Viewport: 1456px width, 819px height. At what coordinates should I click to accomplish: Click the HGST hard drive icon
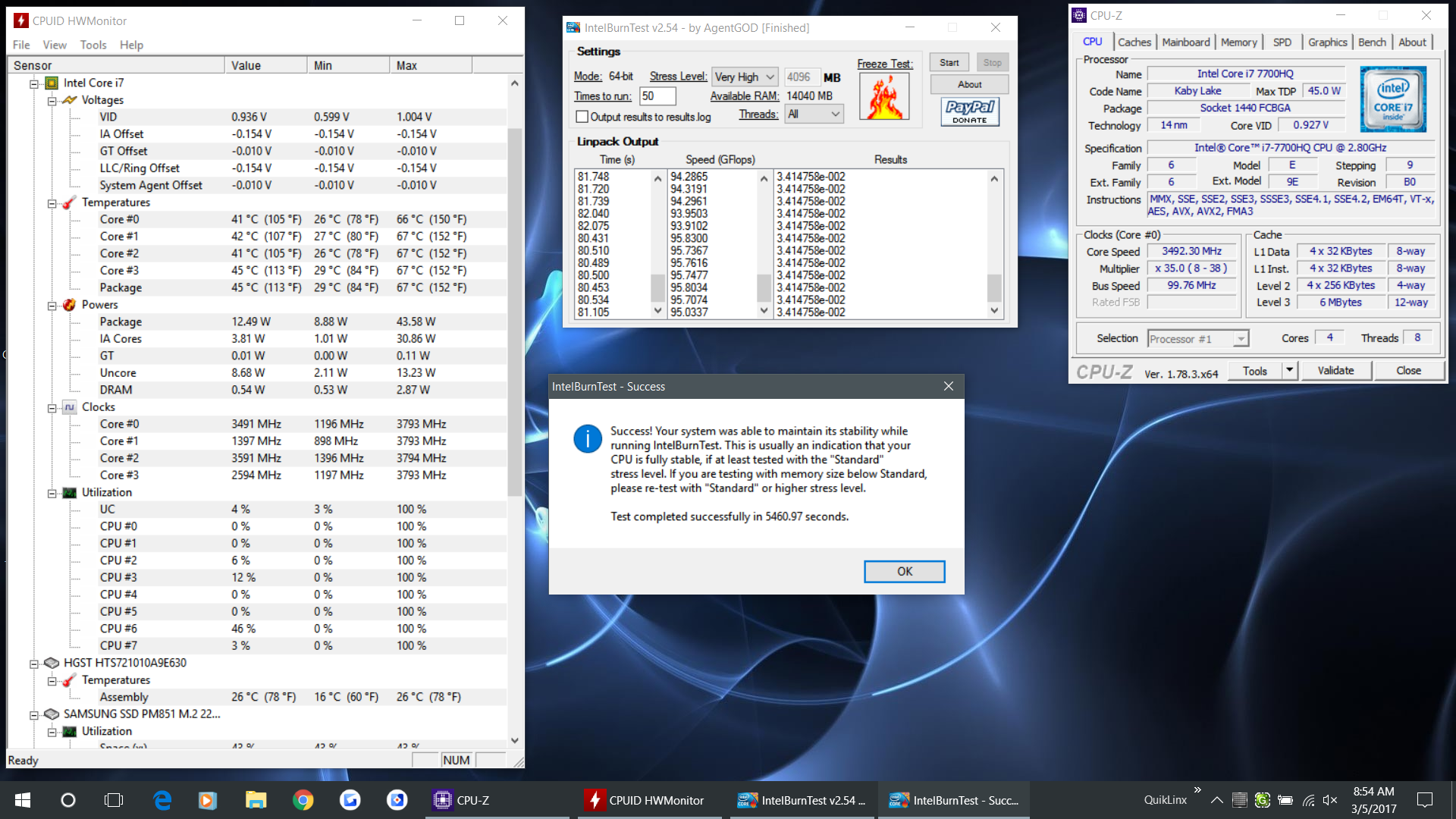coord(52,663)
